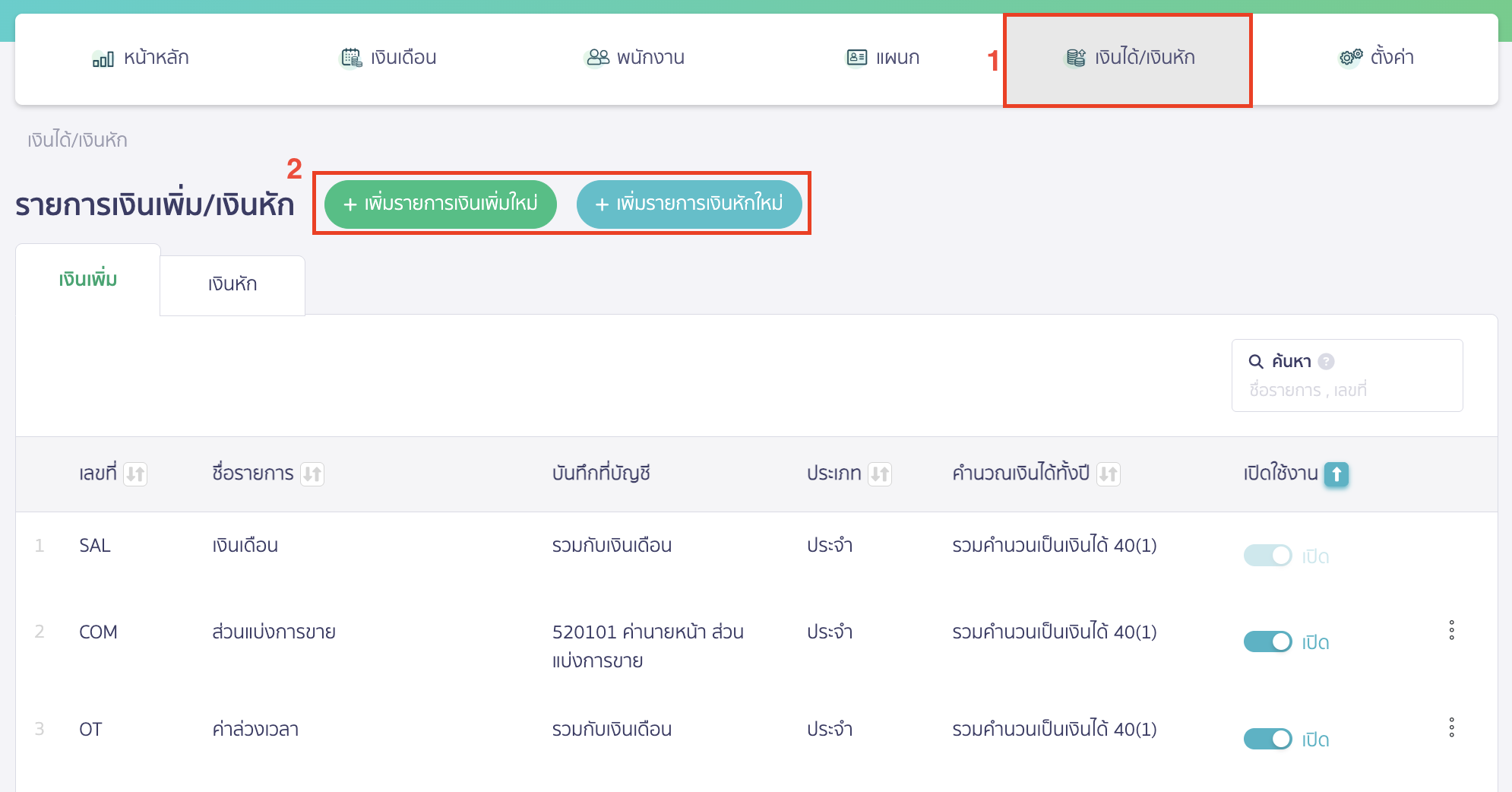Open the three-dot menu on the OT row

tap(1452, 727)
